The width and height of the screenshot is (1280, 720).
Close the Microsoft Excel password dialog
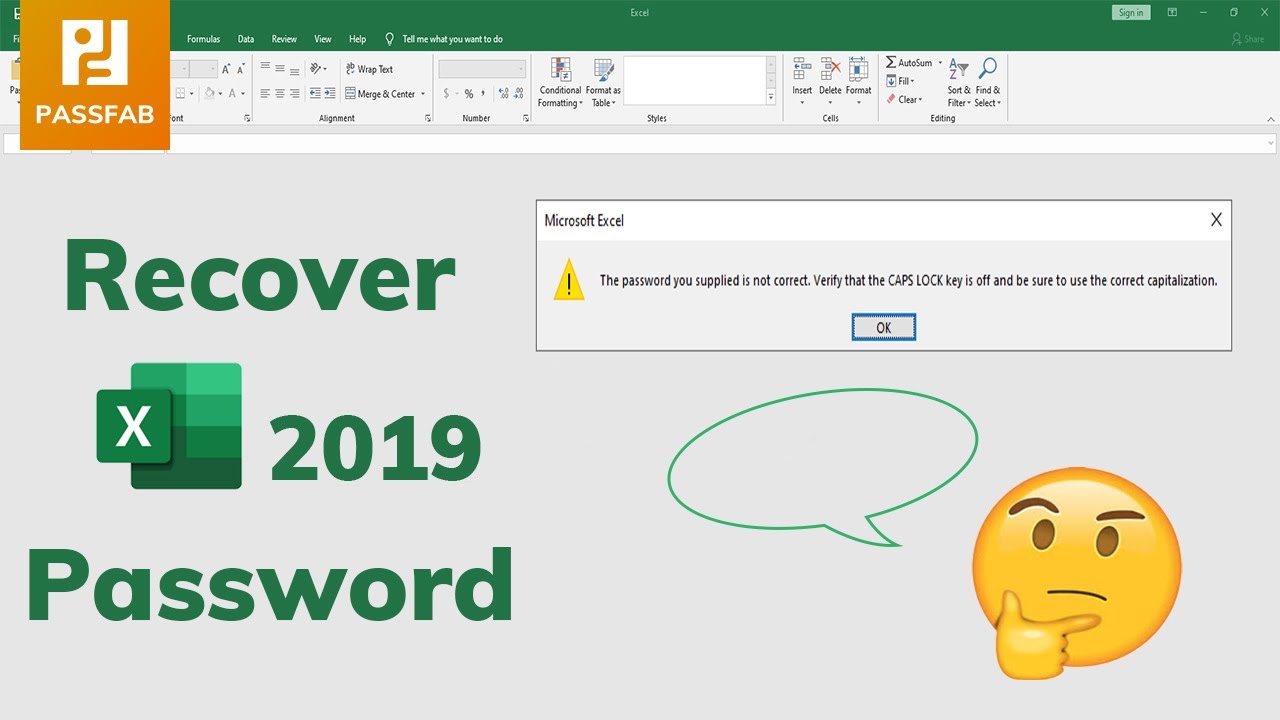[x=1216, y=220]
